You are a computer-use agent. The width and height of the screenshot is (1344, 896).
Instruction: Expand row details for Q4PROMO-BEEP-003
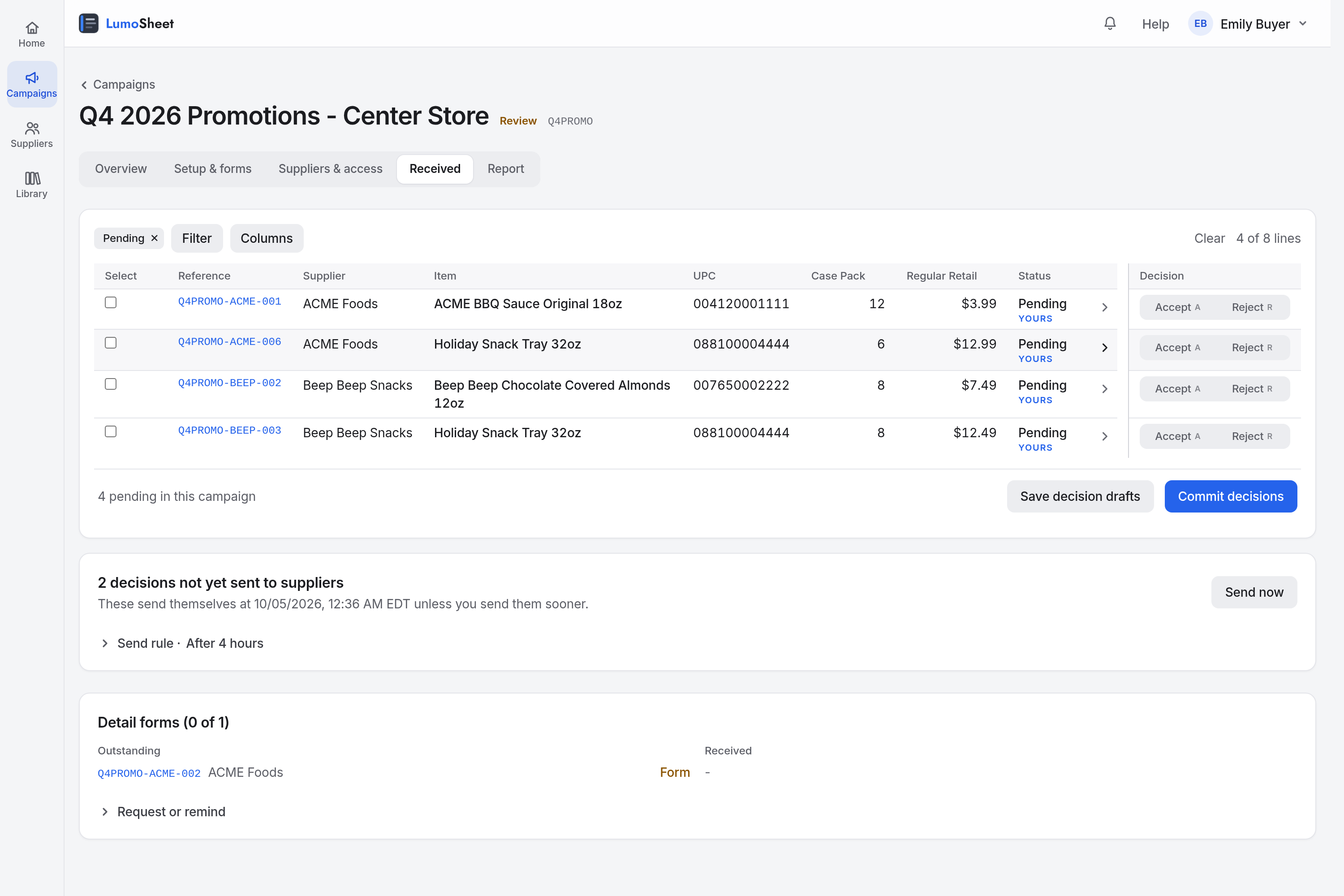click(x=1105, y=436)
